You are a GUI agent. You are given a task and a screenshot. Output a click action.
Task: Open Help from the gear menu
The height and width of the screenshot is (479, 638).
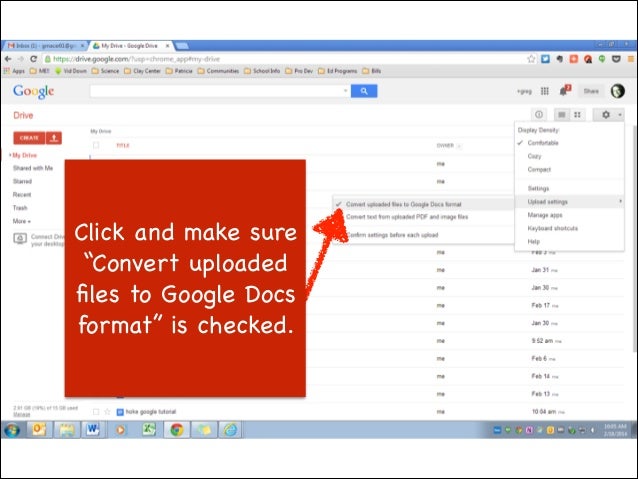(569, 241)
